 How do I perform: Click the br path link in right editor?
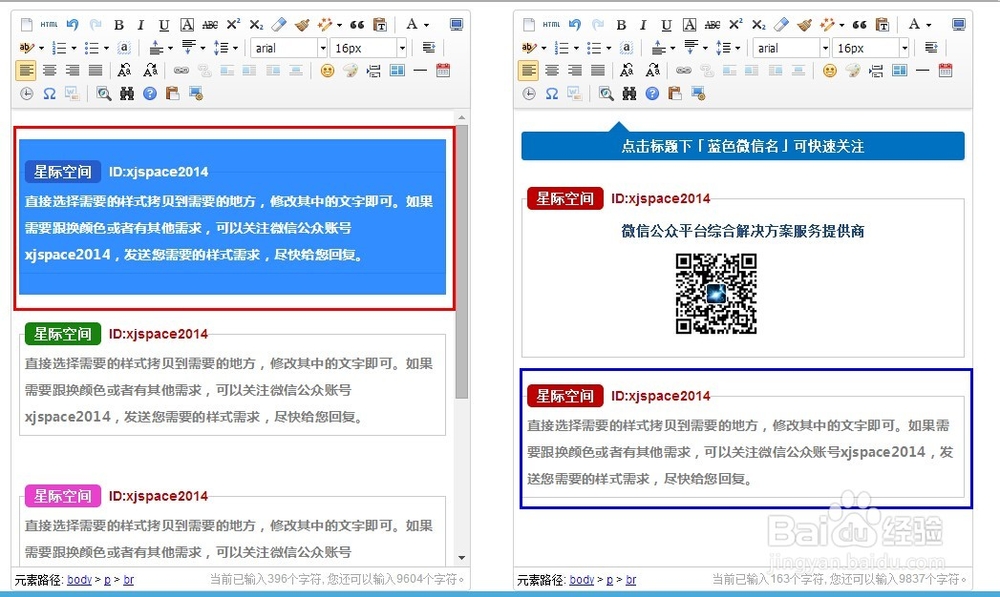[x=631, y=580]
